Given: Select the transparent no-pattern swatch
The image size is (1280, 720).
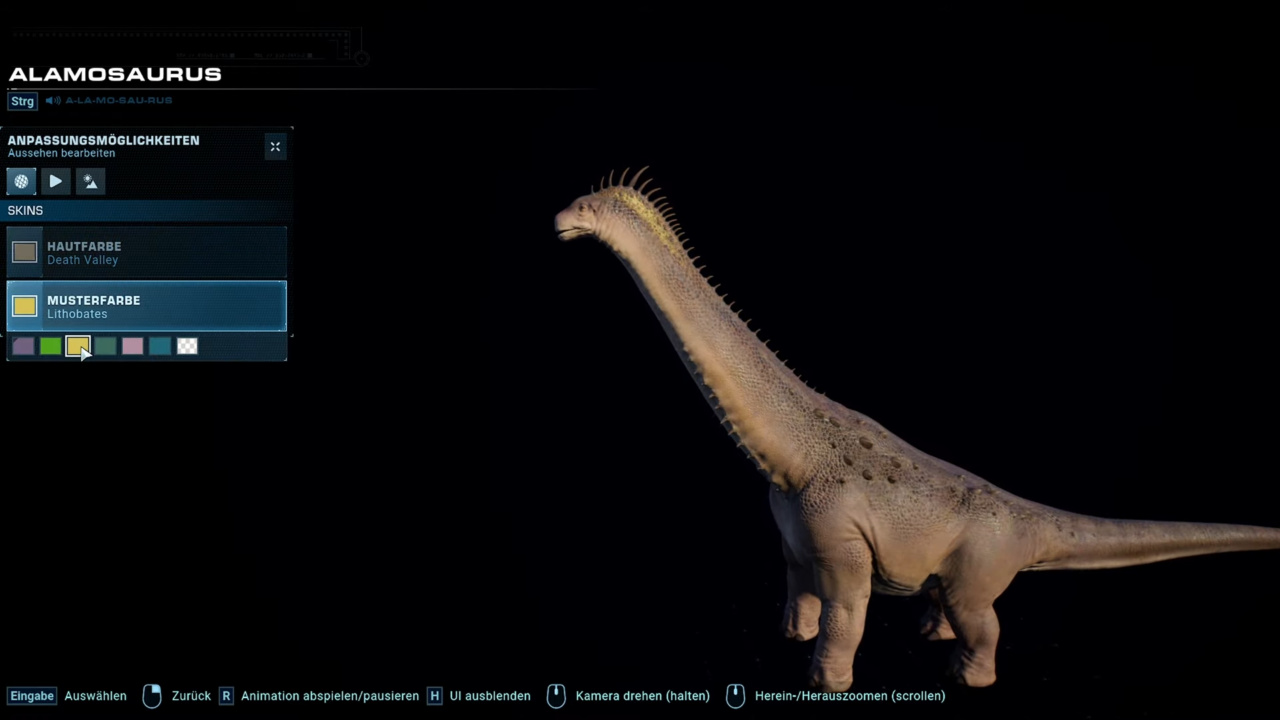Looking at the screenshot, I should (x=187, y=346).
